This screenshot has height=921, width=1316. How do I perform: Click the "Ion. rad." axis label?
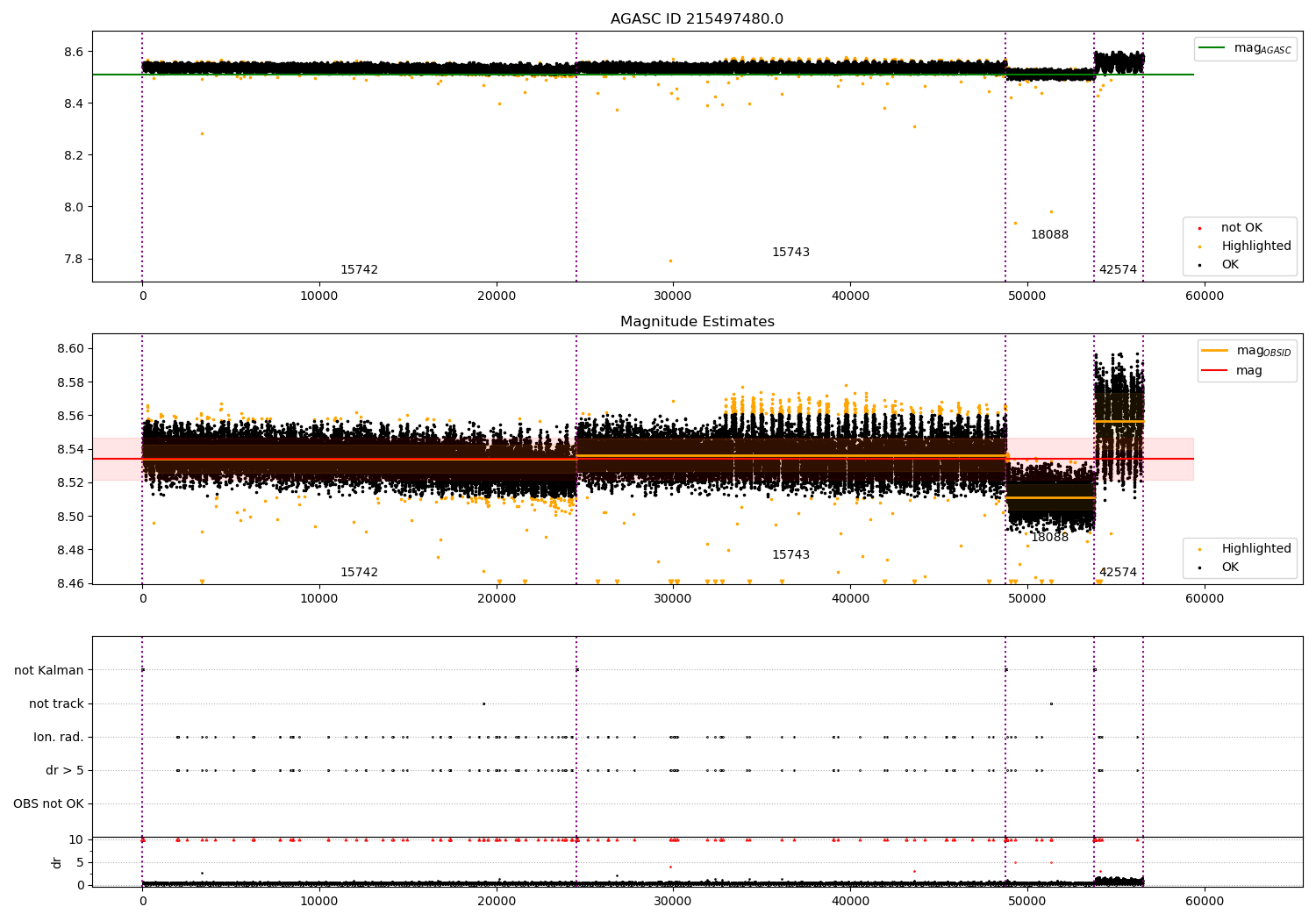pyautogui.click(x=59, y=738)
